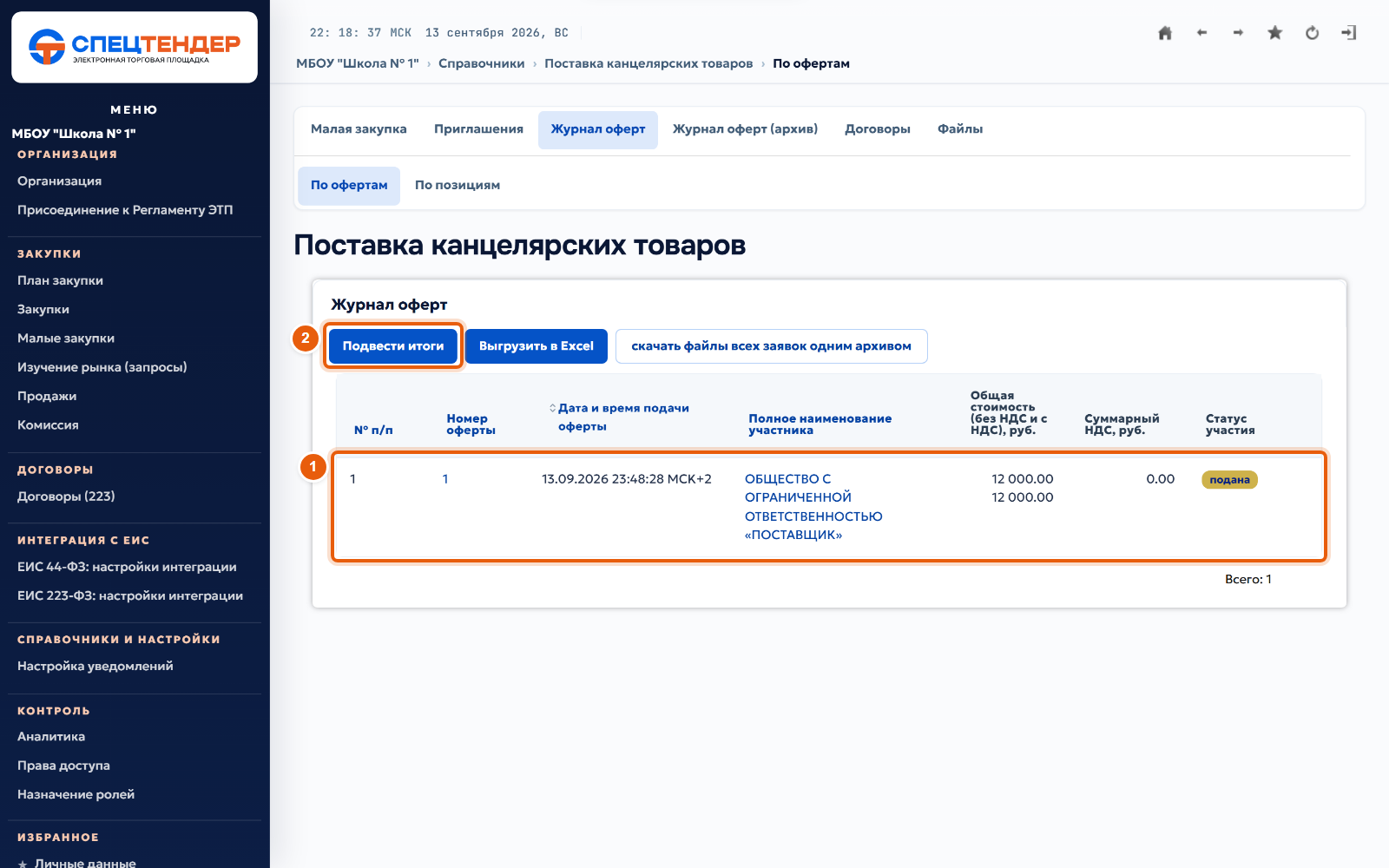
Task: Add page to favorites with star icon
Action: [x=1274, y=33]
